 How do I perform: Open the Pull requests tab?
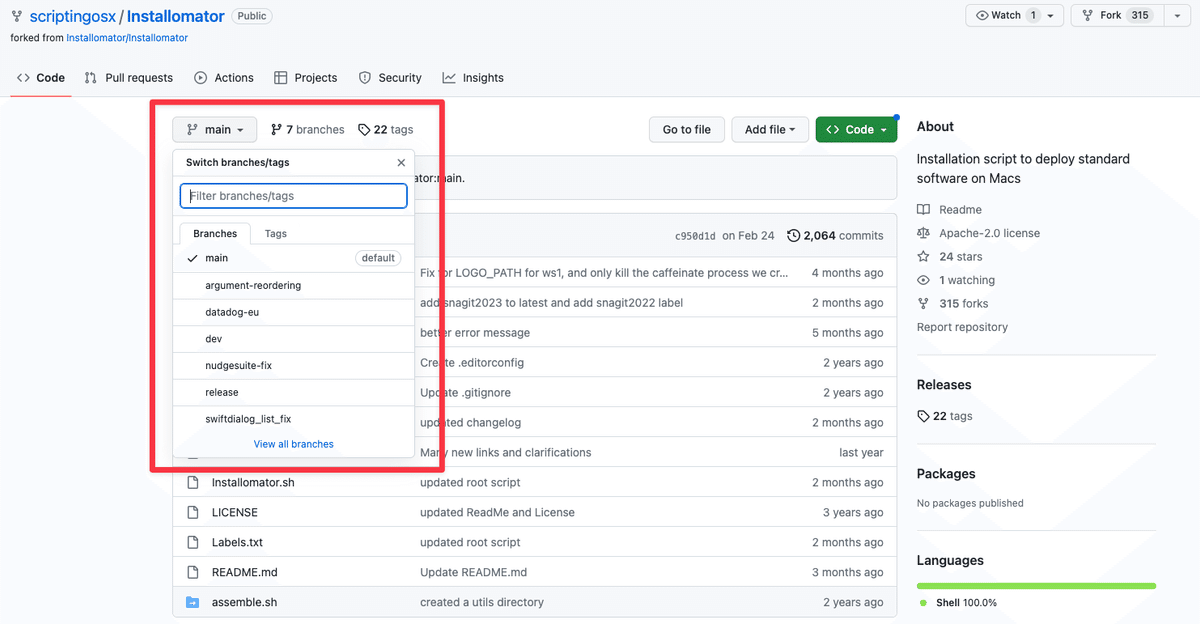(129, 78)
